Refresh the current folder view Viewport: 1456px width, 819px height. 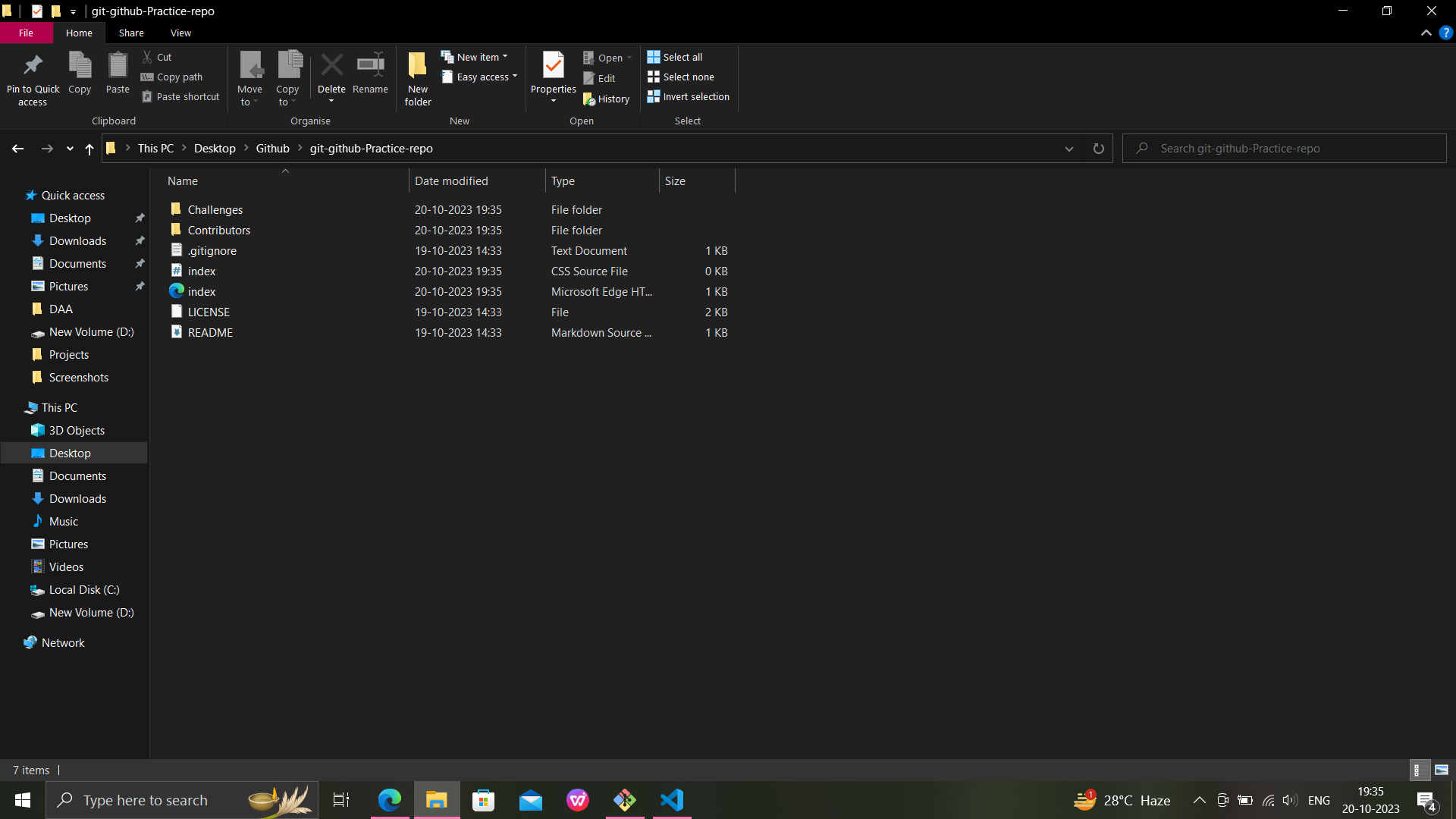pyautogui.click(x=1098, y=149)
